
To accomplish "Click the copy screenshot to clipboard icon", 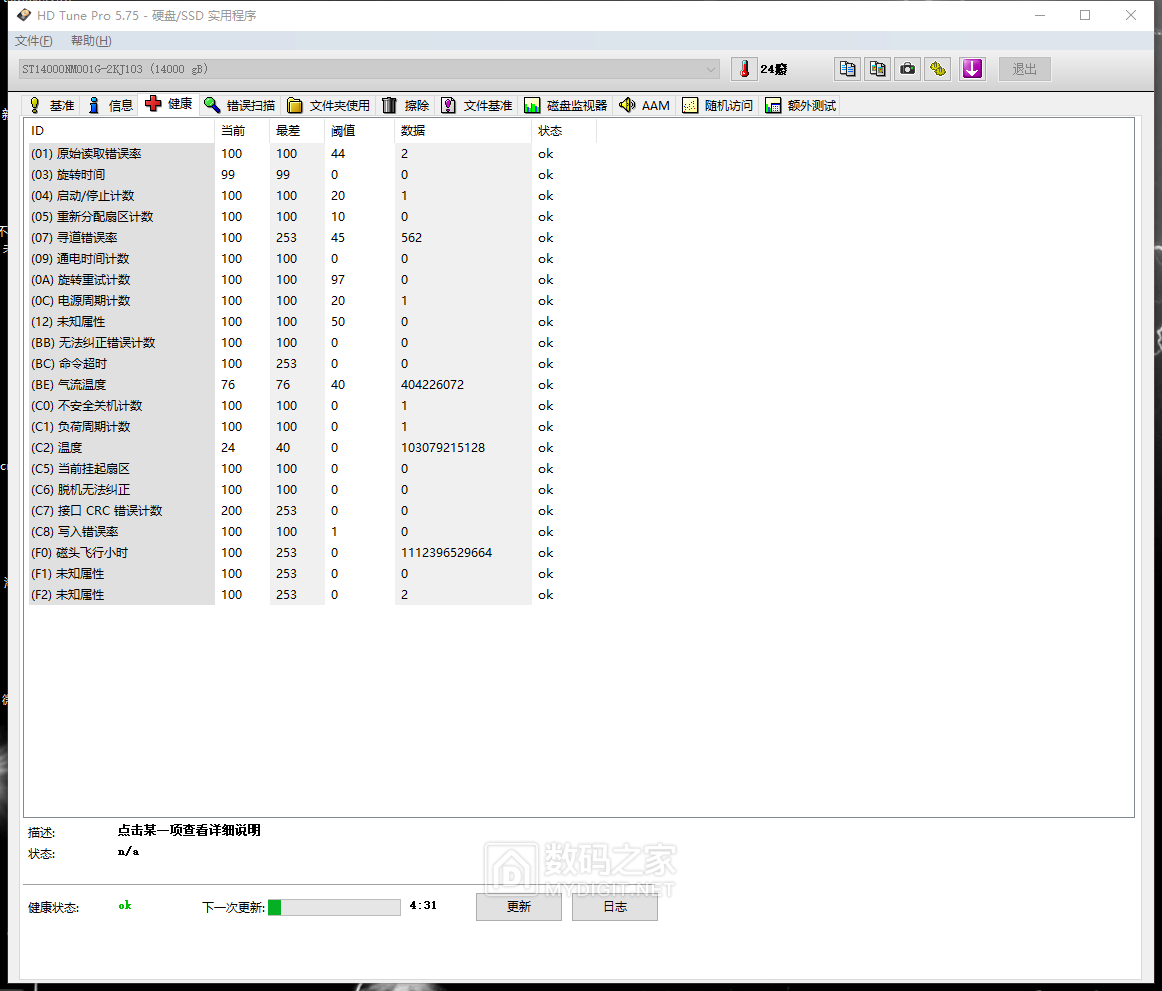I will pos(877,69).
